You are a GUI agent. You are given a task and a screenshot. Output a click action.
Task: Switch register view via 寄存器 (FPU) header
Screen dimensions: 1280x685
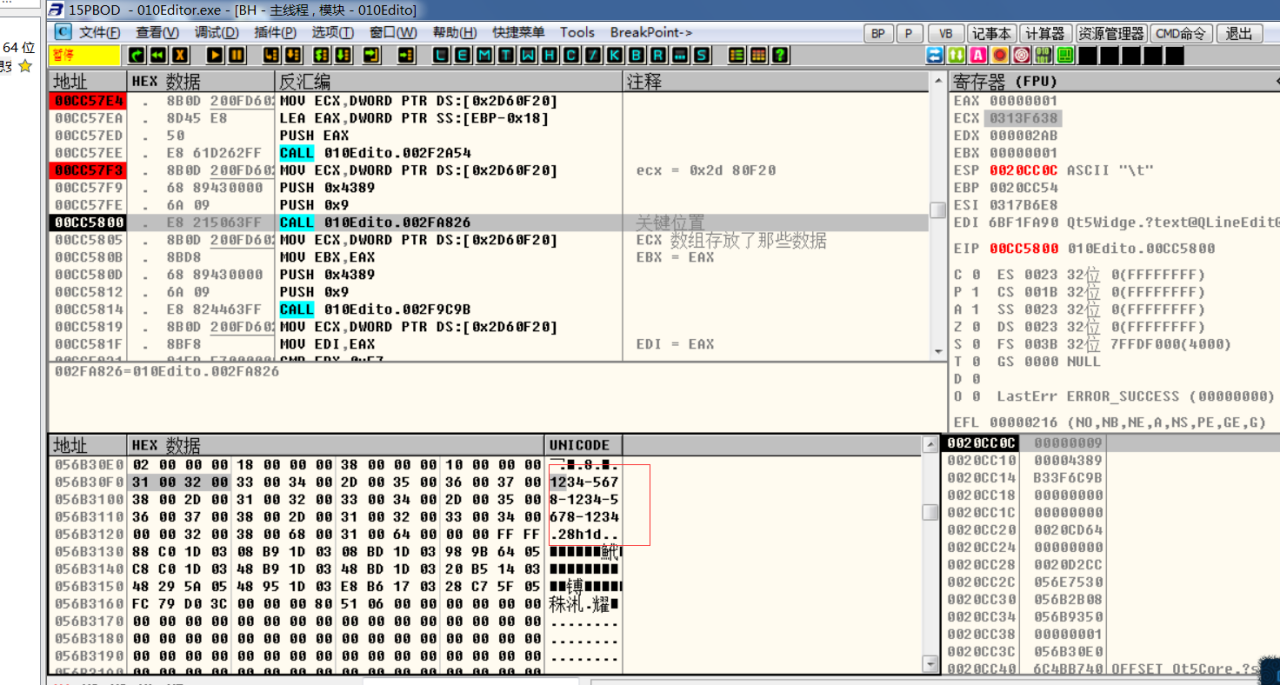click(1005, 81)
